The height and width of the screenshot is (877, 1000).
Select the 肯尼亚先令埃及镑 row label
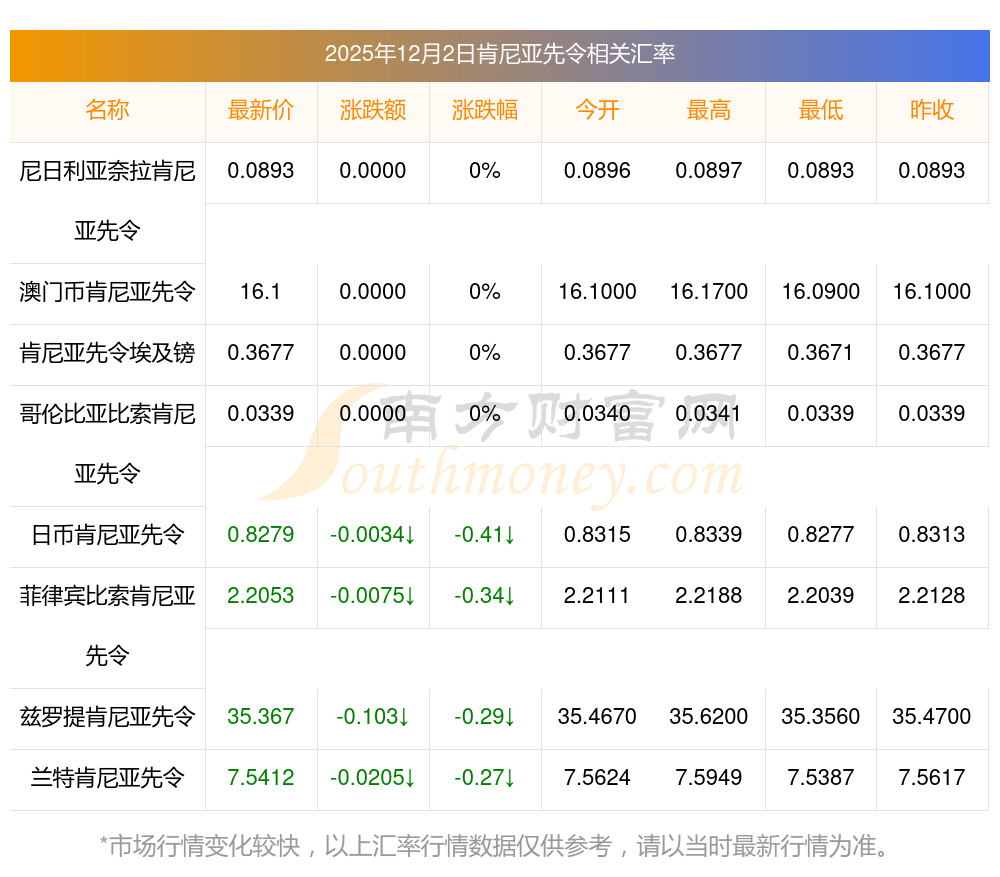[x=107, y=353]
